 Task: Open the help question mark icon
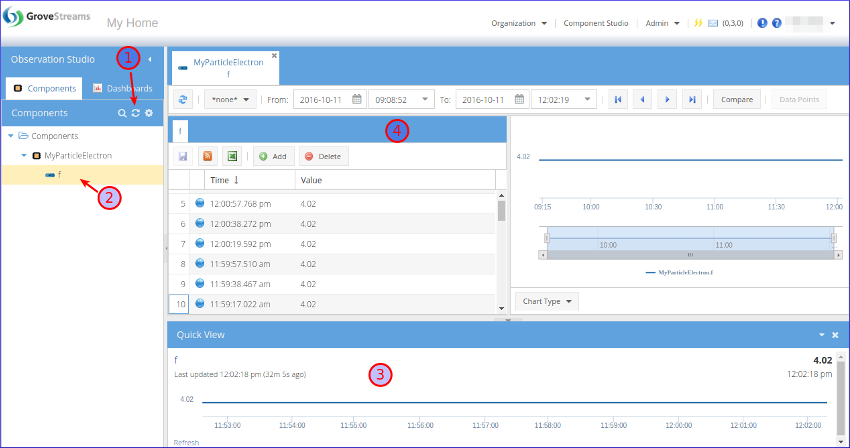[777, 23]
